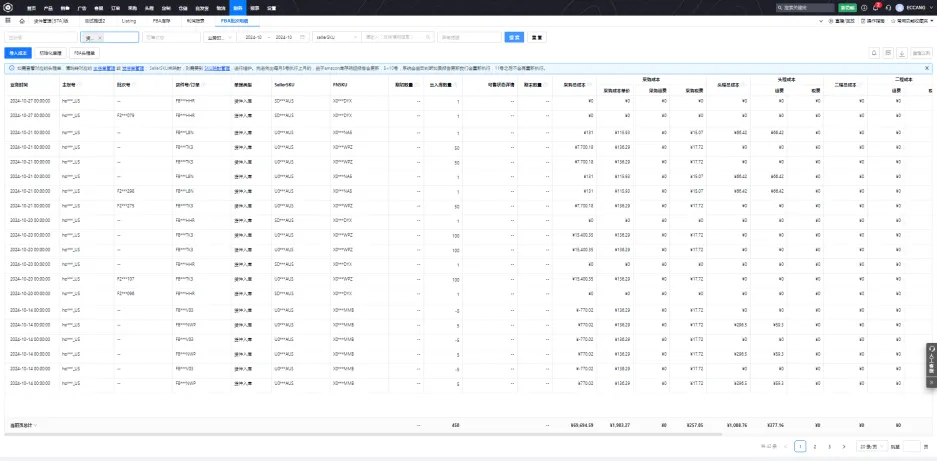
Task: Click the floating customer service widget
Action: (x=932, y=359)
